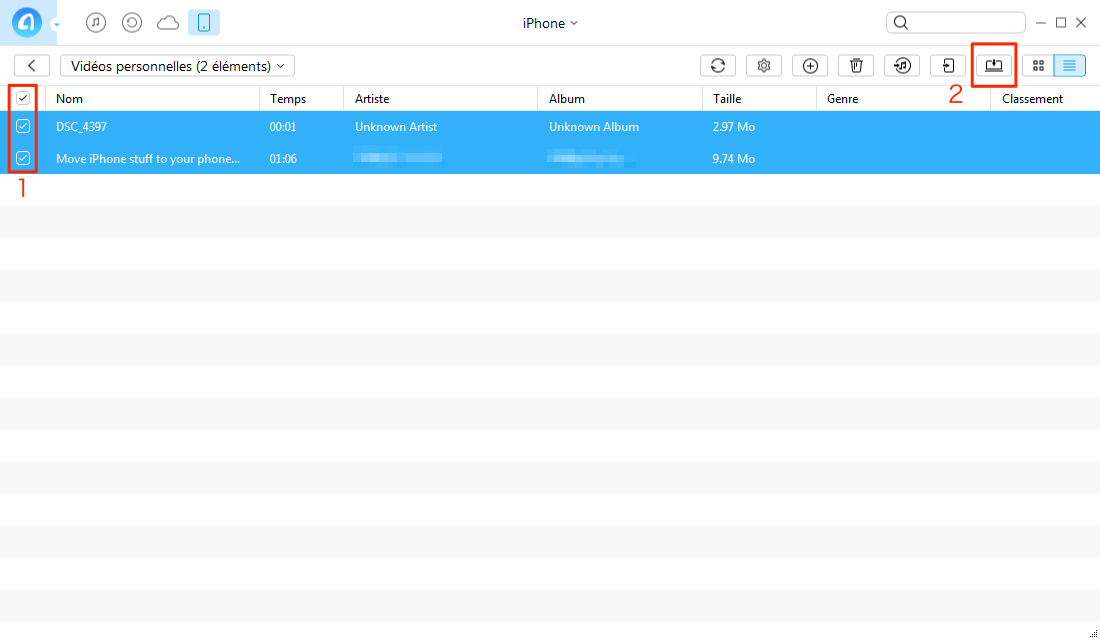The height and width of the screenshot is (640, 1100).
Task: Expand the iPhone device dropdown
Action: pos(550,23)
